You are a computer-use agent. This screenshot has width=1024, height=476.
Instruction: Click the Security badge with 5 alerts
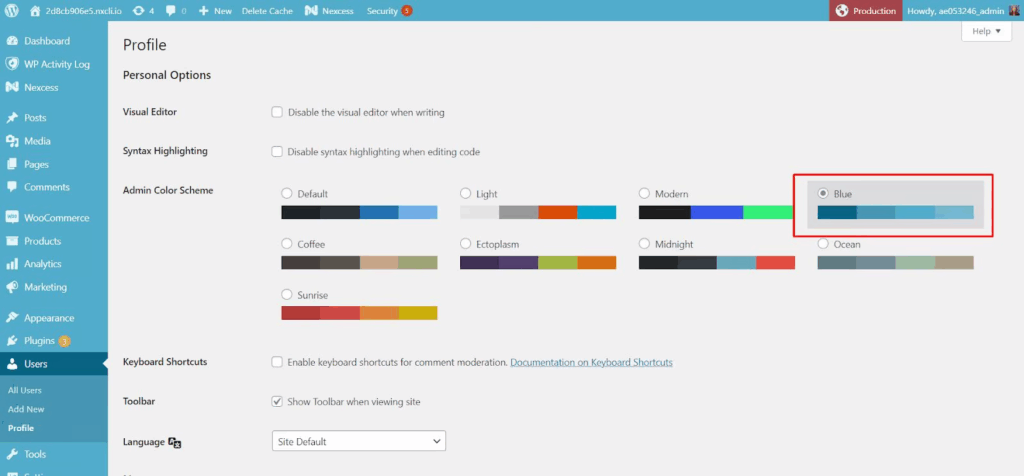(407, 11)
